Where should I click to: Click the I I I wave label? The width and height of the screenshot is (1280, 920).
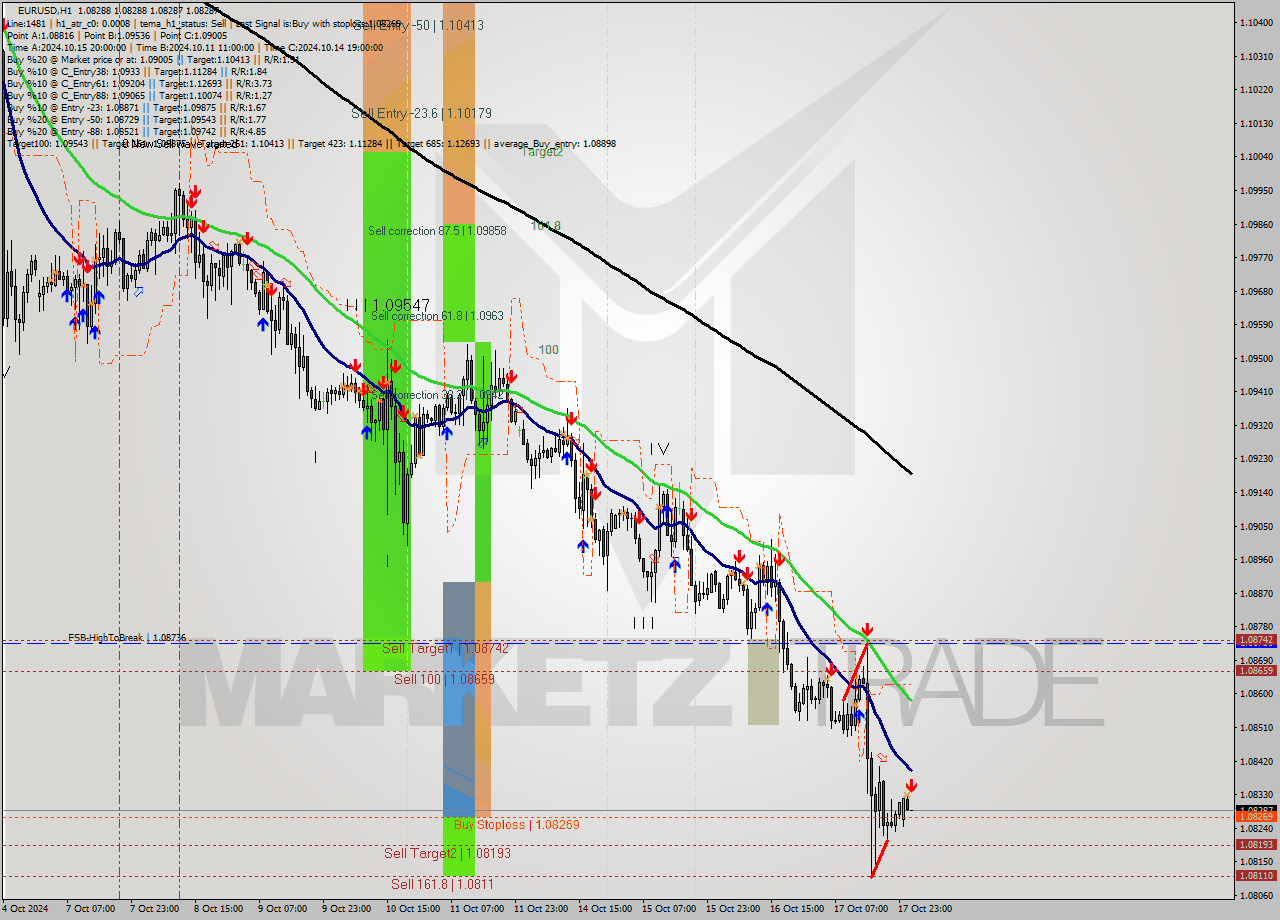(643, 622)
